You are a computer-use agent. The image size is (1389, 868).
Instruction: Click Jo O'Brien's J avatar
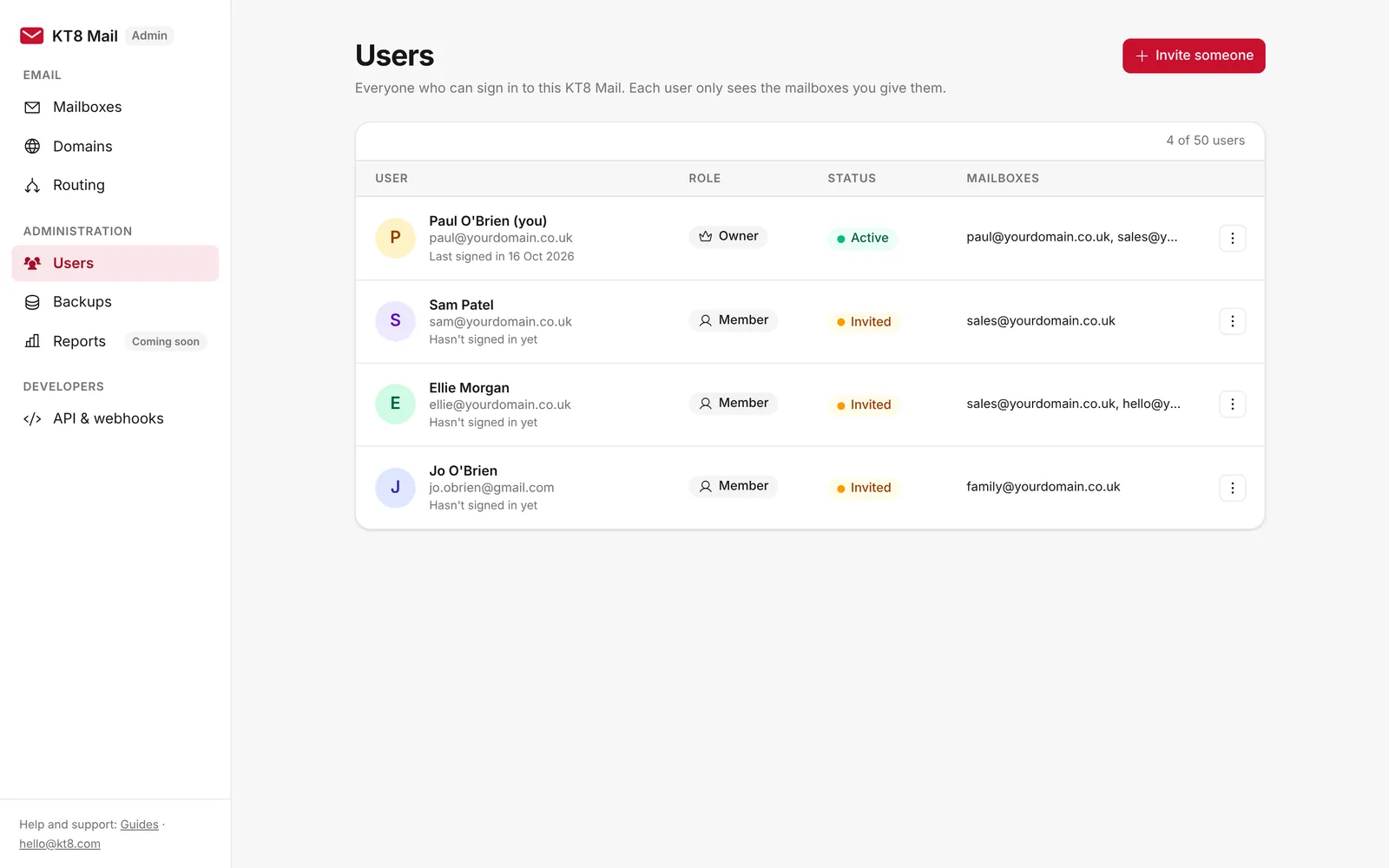coord(395,487)
